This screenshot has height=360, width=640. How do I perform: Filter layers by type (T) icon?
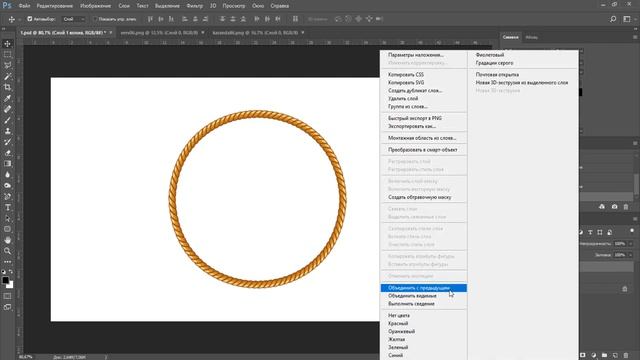point(590,232)
